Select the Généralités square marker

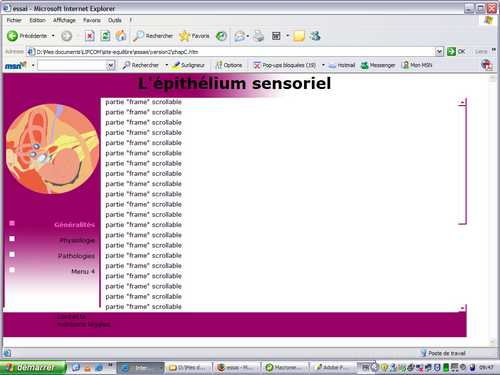coord(12,223)
